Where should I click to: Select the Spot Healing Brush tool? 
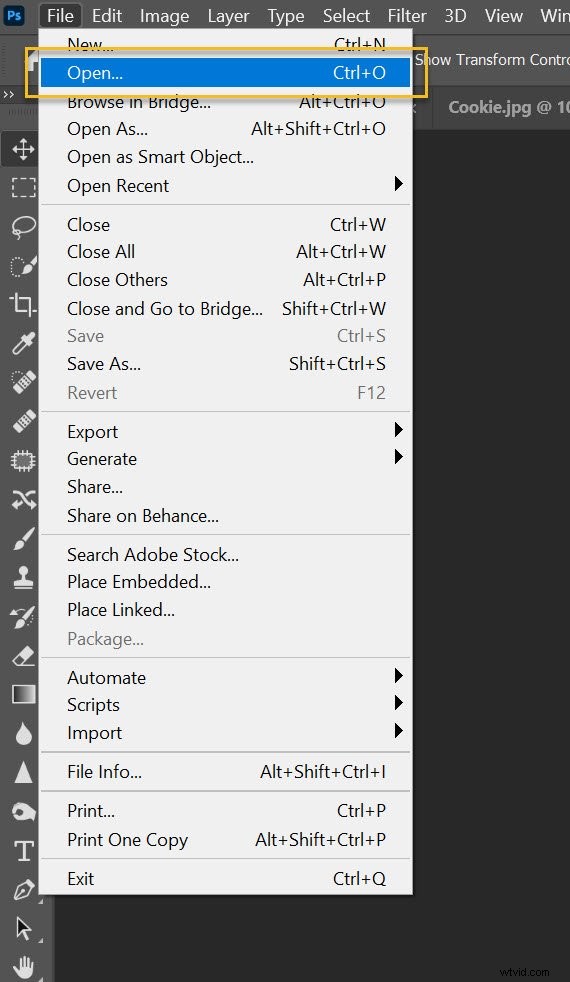(23, 381)
